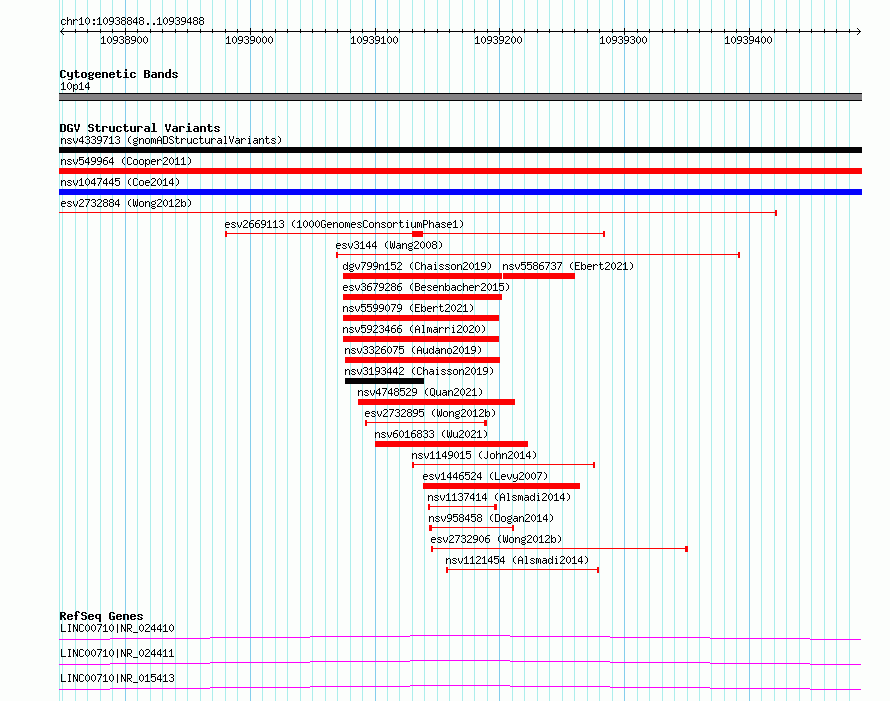Image resolution: width=890 pixels, height=701 pixels.
Task: Click the nsv6016833 red variant bar
Action: (x=451, y=444)
